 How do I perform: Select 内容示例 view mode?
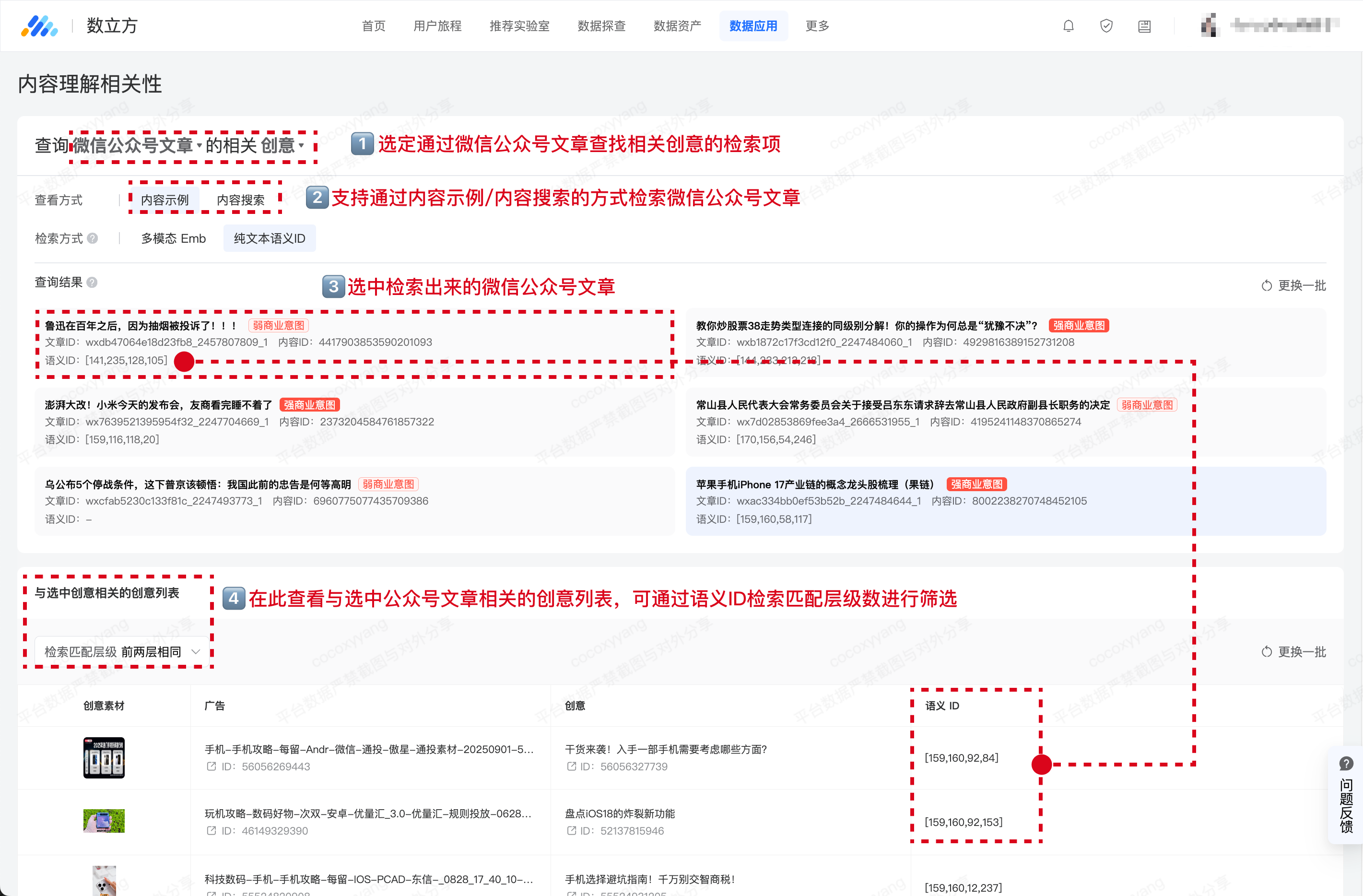point(164,200)
